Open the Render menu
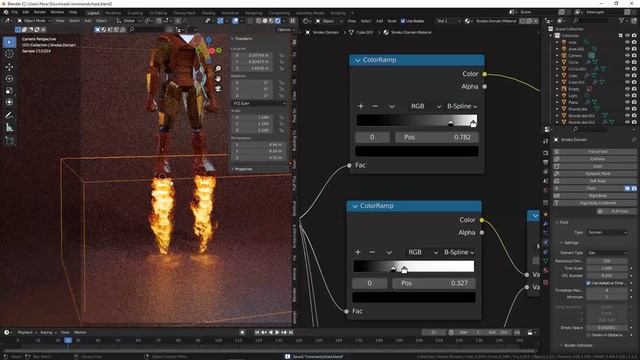The height and width of the screenshot is (360, 640). (x=40, y=12)
